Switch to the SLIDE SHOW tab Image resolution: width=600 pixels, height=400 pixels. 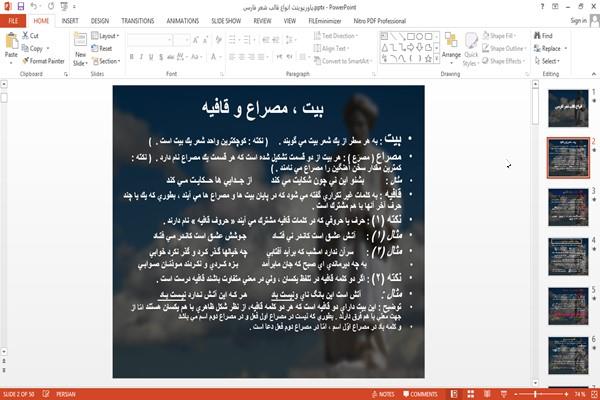pyautogui.click(x=226, y=21)
